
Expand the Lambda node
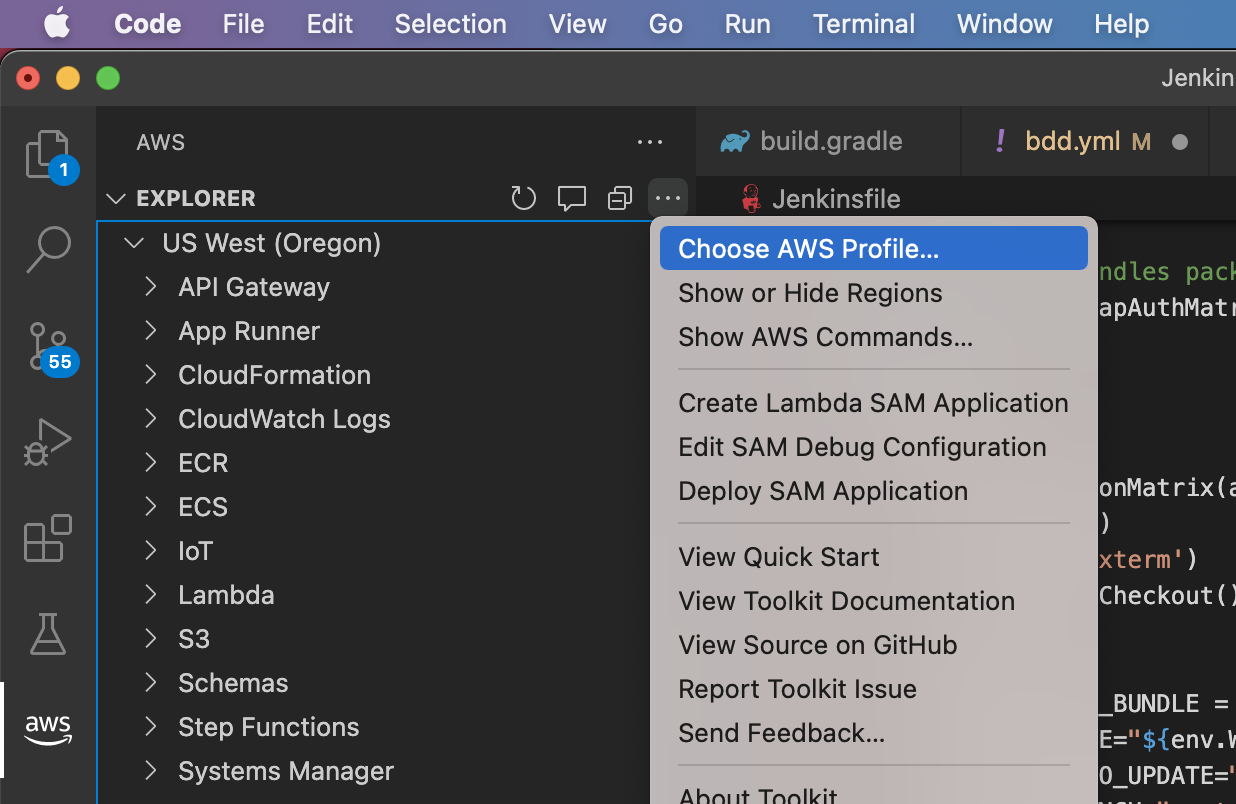tap(151, 595)
